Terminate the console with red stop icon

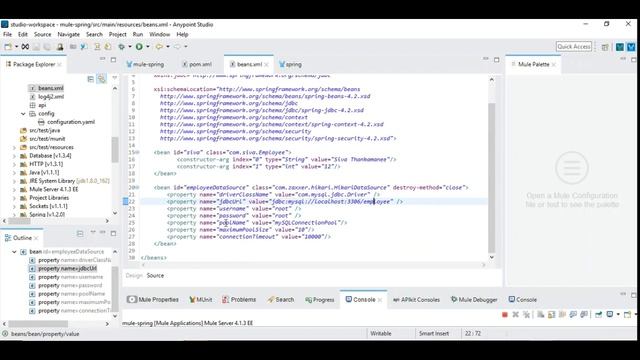(x=504, y=315)
